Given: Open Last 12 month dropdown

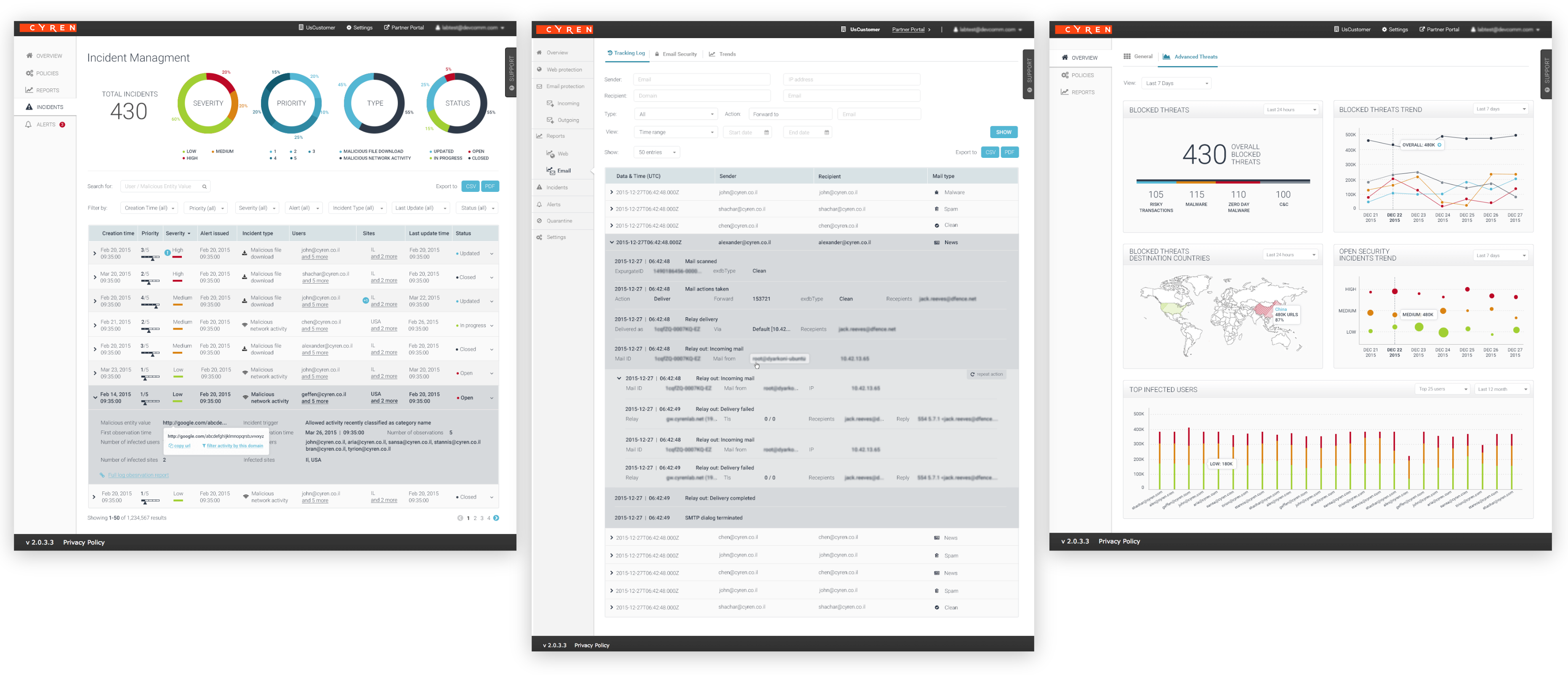Looking at the screenshot, I should pyautogui.click(x=1503, y=389).
